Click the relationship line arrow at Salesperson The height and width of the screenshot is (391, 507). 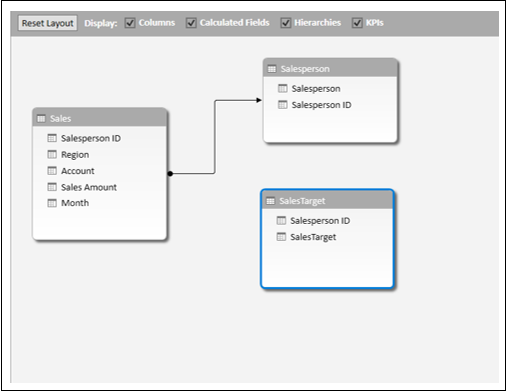(259, 100)
